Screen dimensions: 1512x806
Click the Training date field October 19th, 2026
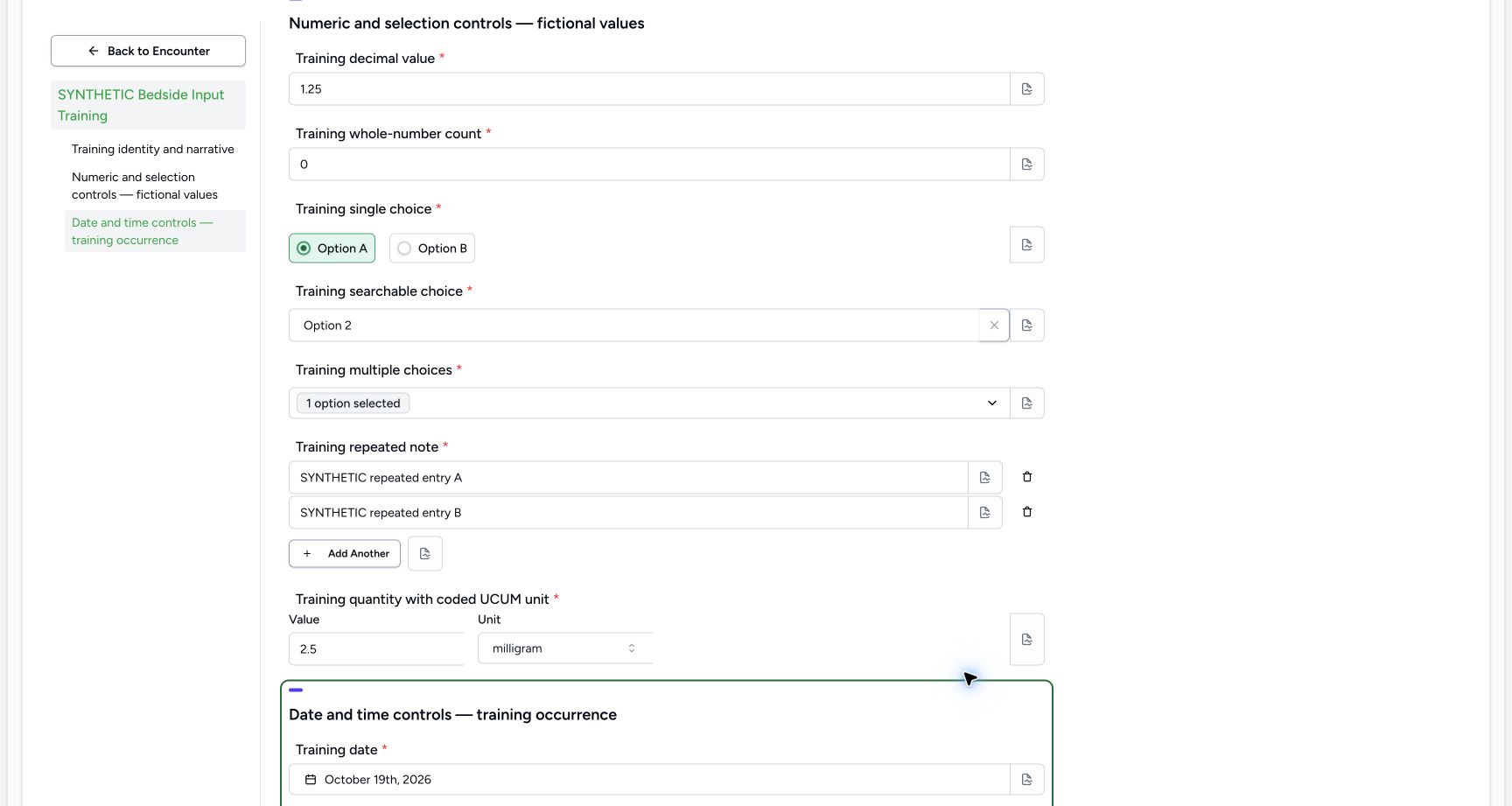649,780
